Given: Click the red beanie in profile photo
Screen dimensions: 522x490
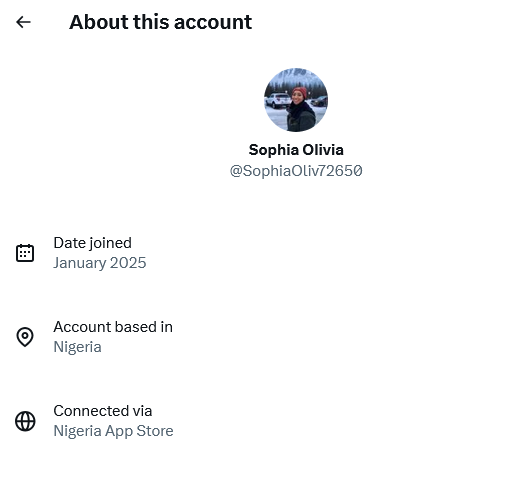Looking at the screenshot, I should coord(300,91).
